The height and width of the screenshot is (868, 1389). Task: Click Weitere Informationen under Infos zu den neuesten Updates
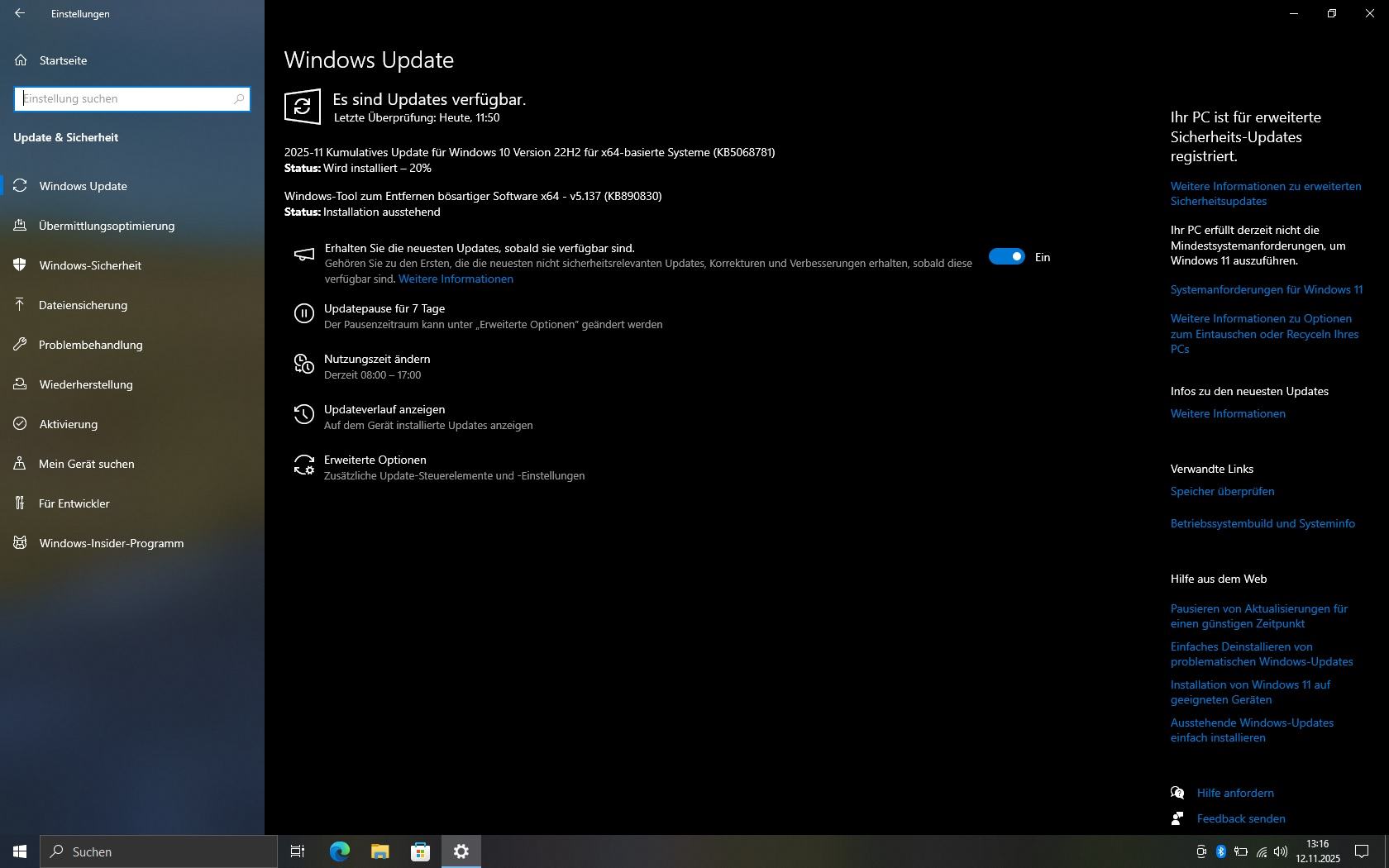pos(1228,413)
